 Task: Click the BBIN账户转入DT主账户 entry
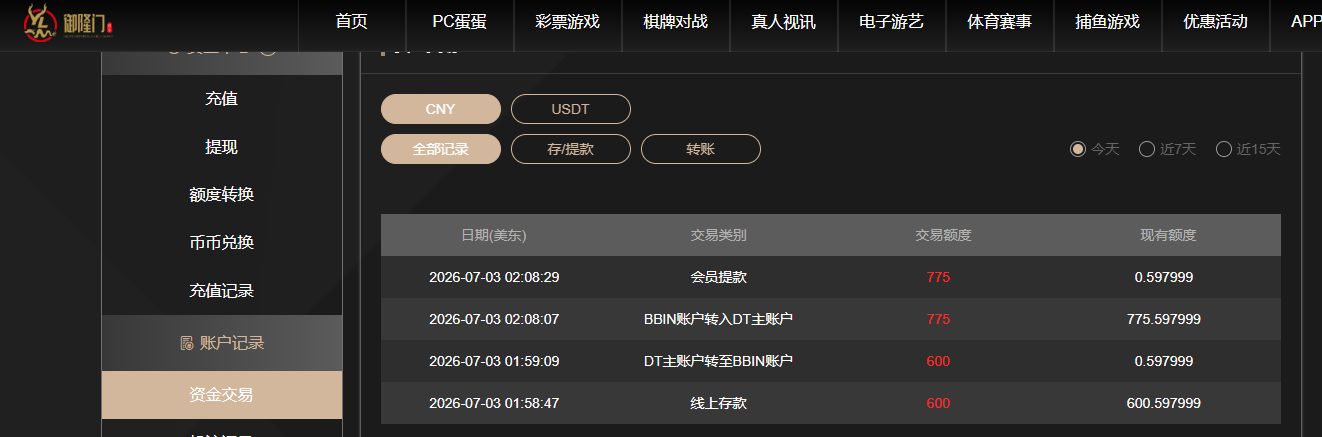point(719,319)
